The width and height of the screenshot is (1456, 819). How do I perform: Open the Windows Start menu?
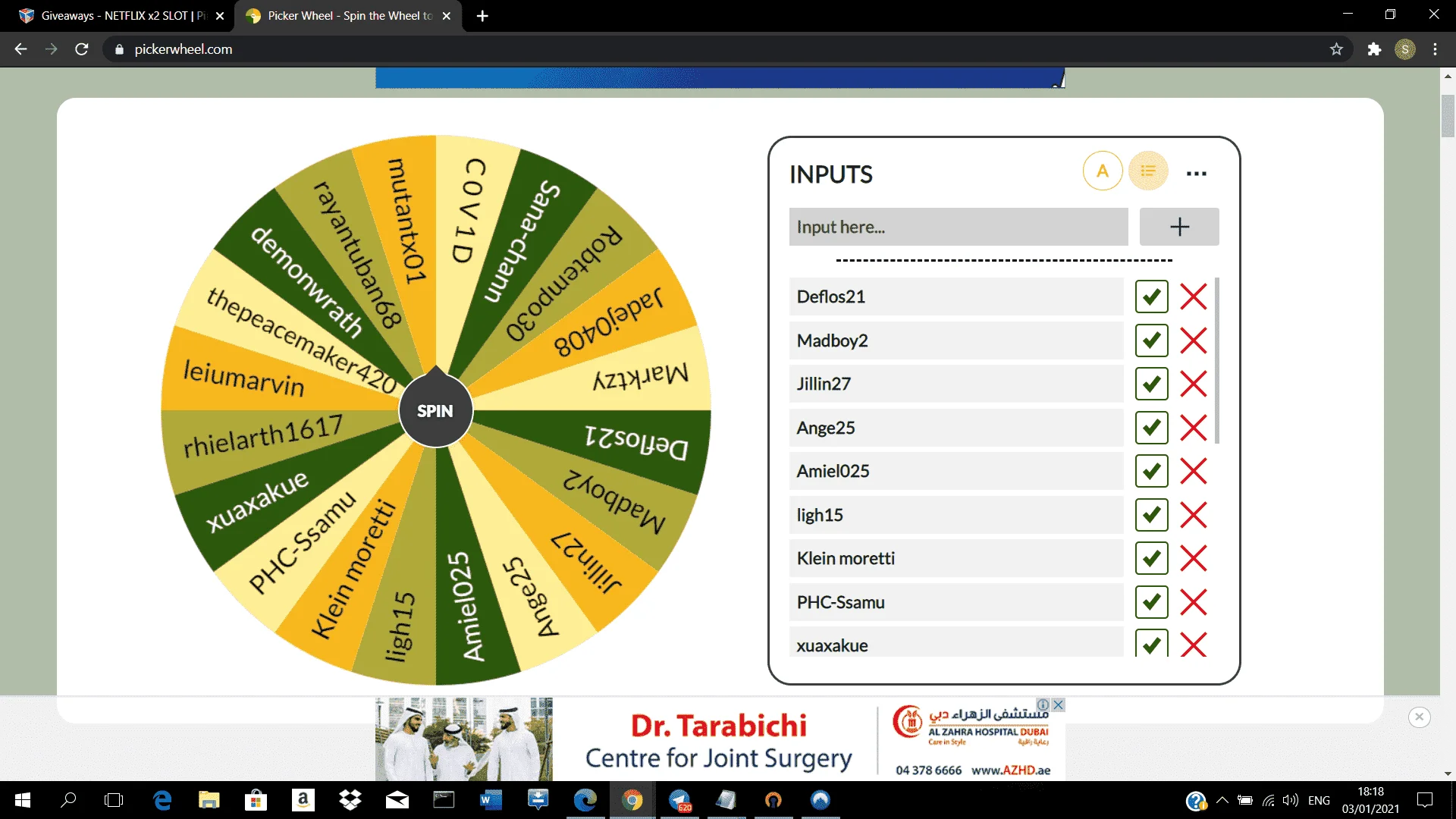point(23,800)
